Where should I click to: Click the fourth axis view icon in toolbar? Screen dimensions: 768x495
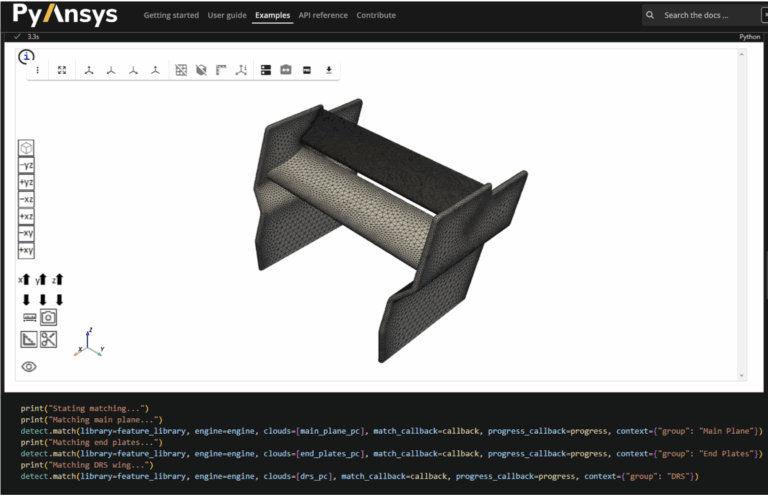pos(155,70)
